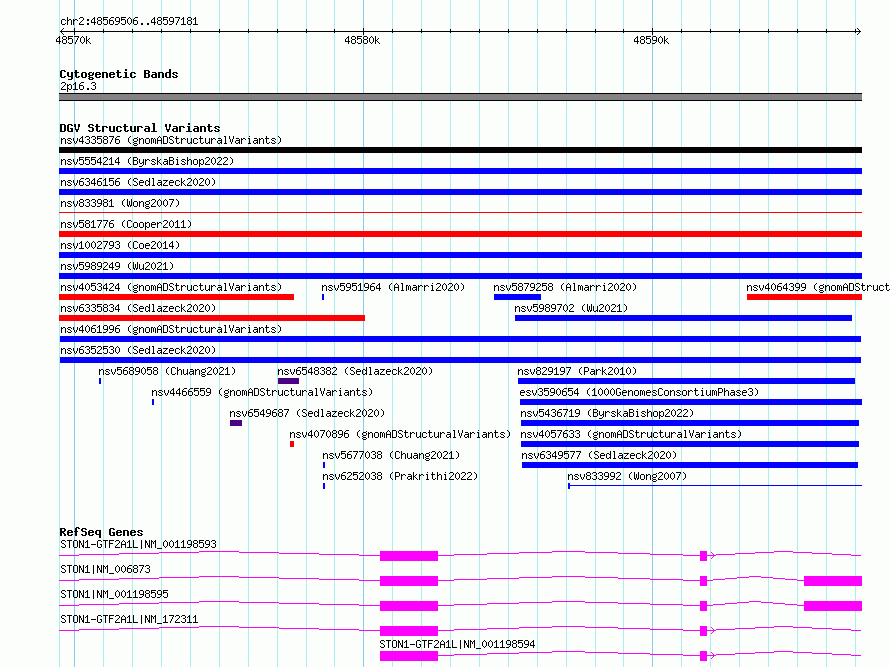The height and width of the screenshot is (667, 890).
Task: Select the nsv4070896 red variant marker
Action: pyautogui.click(x=292, y=444)
